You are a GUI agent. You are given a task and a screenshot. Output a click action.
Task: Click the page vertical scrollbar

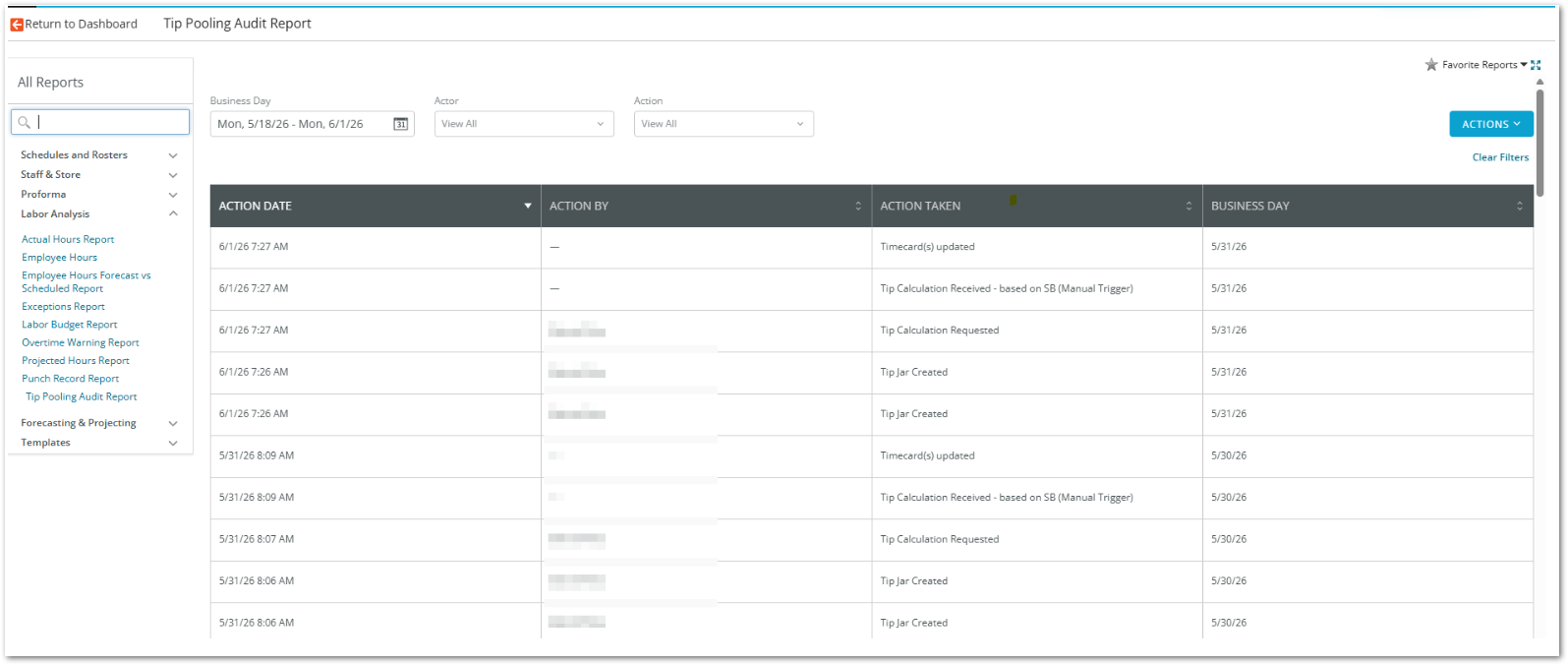(1539, 143)
